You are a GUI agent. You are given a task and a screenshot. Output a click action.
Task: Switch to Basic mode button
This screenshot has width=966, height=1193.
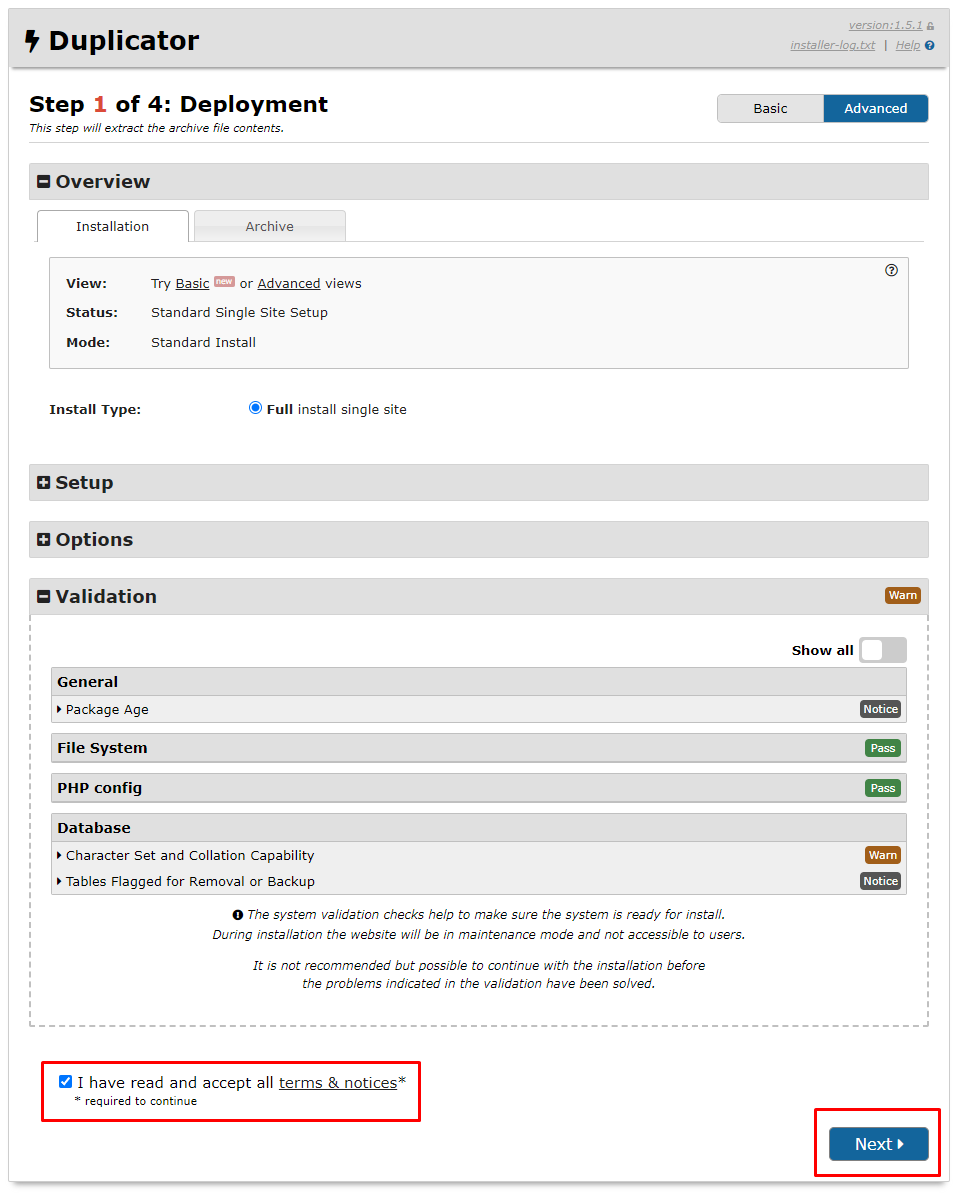tap(771, 109)
